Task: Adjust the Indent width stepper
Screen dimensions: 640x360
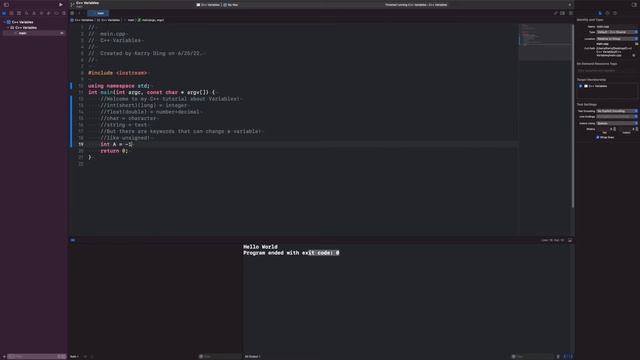Action: click(x=637, y=129)
